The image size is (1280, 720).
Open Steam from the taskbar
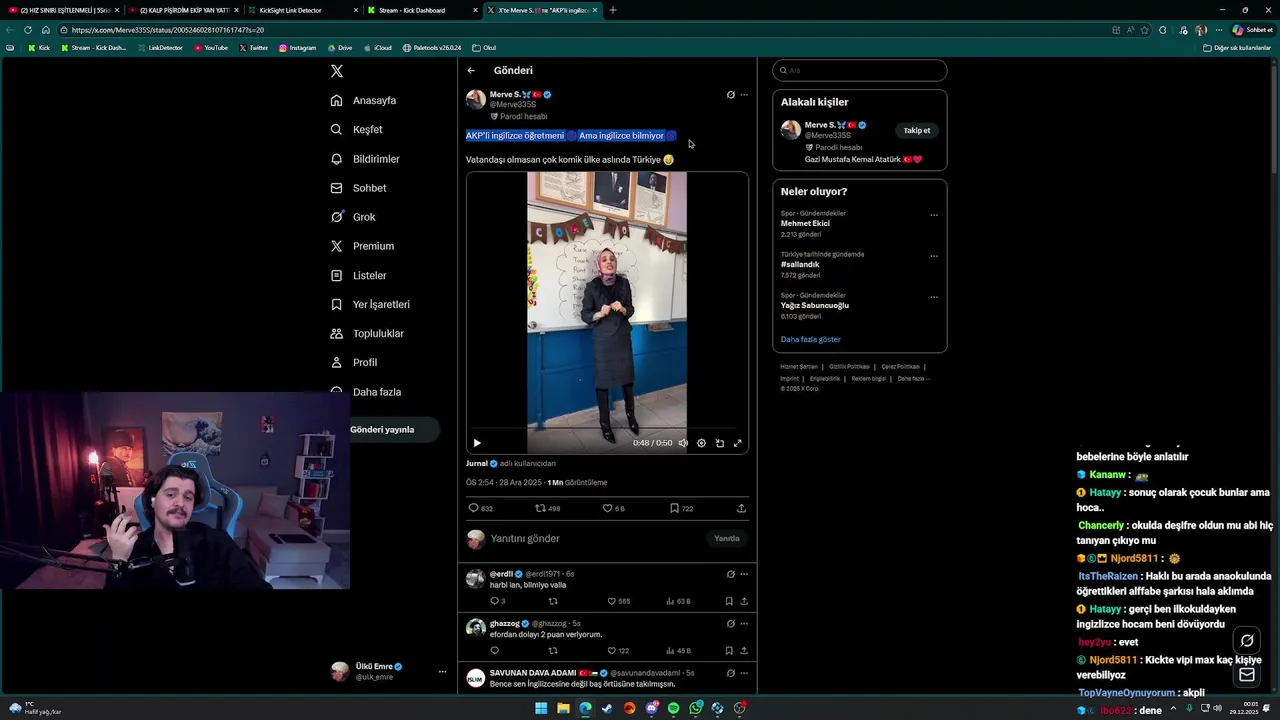point(607,708)
